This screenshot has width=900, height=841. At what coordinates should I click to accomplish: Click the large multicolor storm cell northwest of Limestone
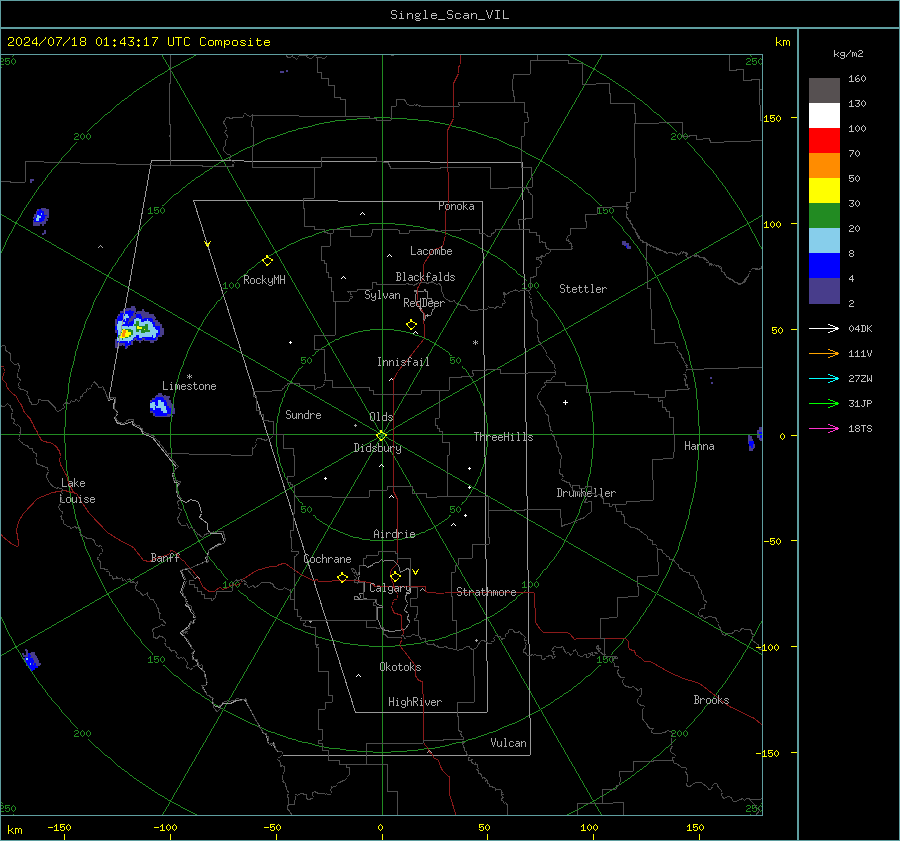click(x=138, y=327)
